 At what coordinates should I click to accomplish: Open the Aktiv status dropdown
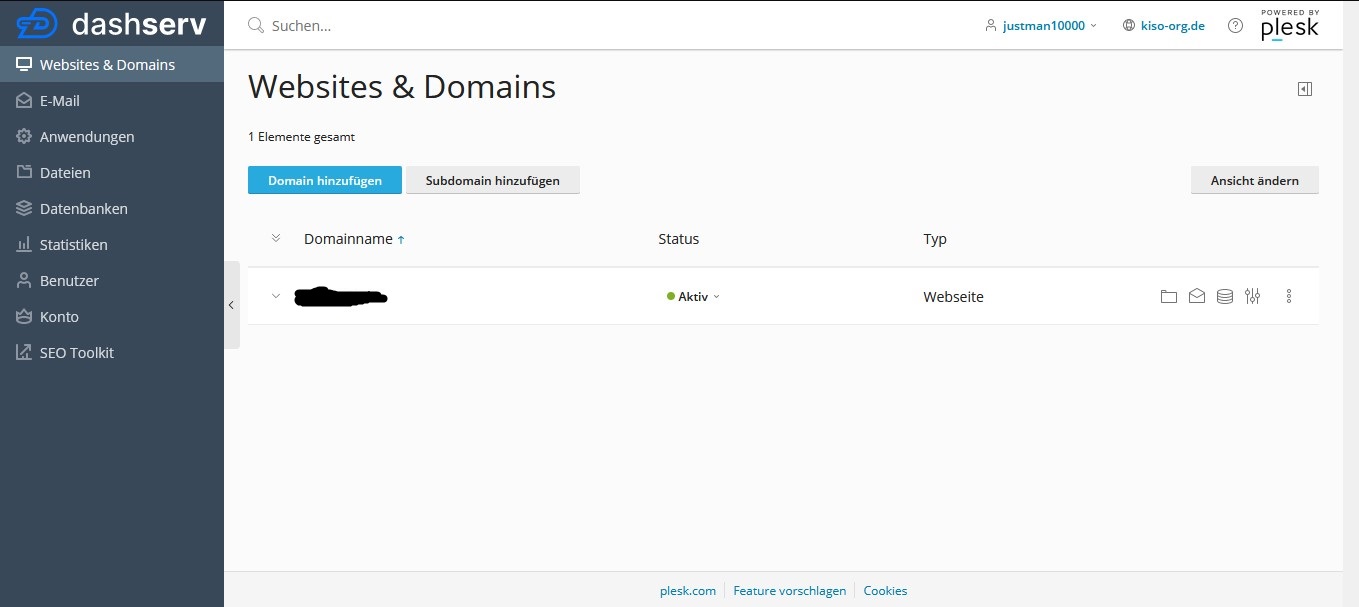(693, 297)
